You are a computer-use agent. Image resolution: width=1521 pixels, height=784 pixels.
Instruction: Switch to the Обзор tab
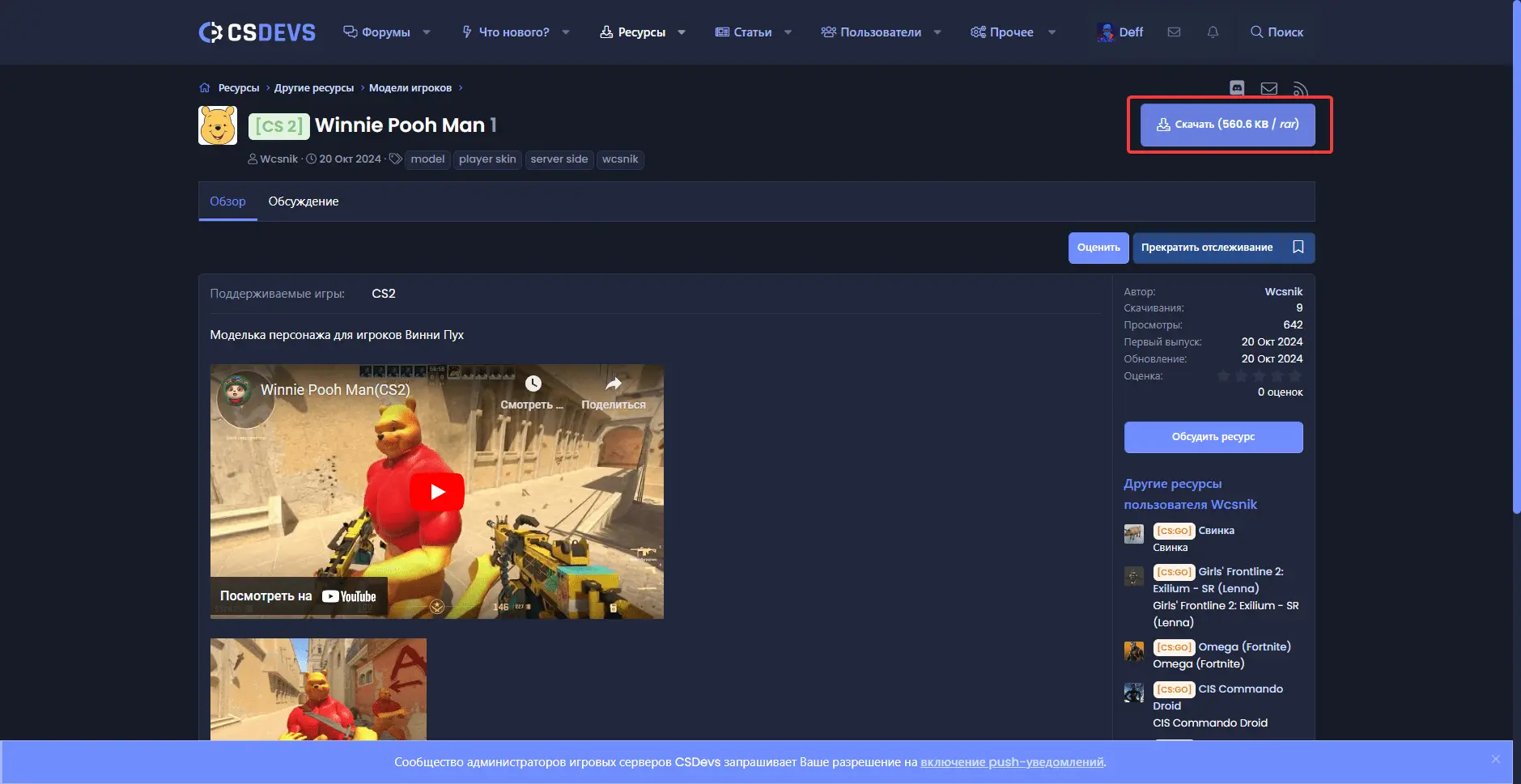[x=227, y=201]
